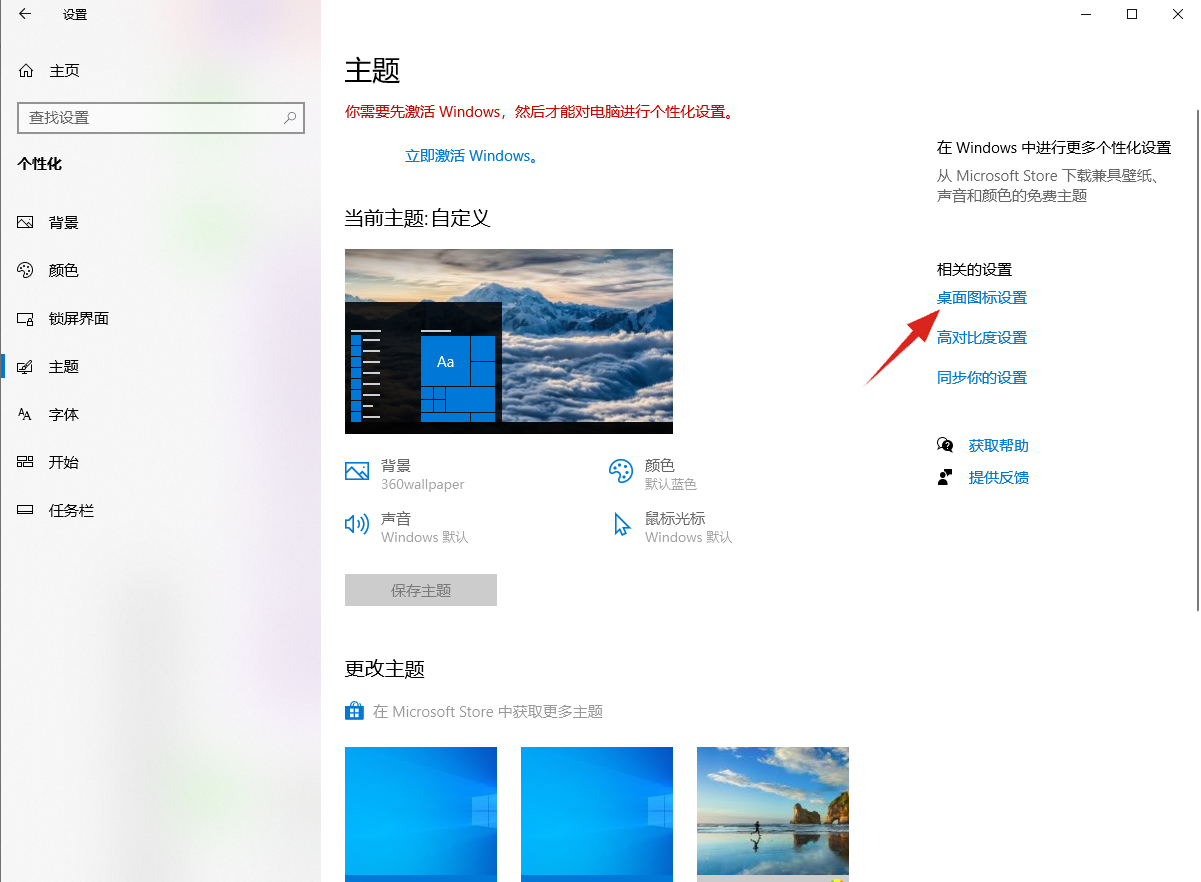Click the current theme preview image
1201x882 pixels.
coord(509,341)
